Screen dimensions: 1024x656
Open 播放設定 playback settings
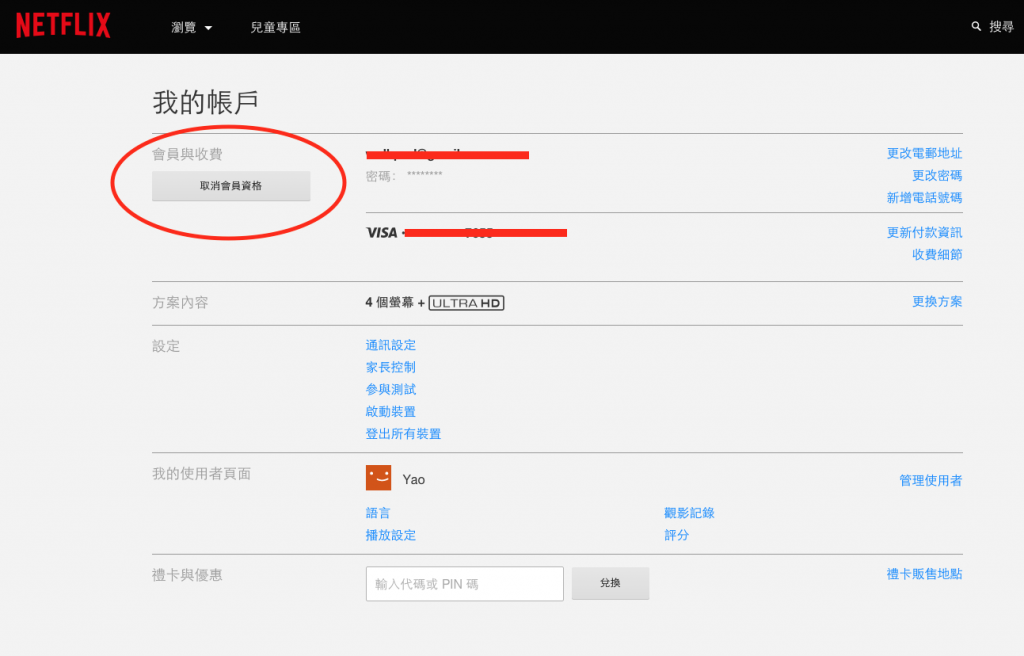(391, 535)
